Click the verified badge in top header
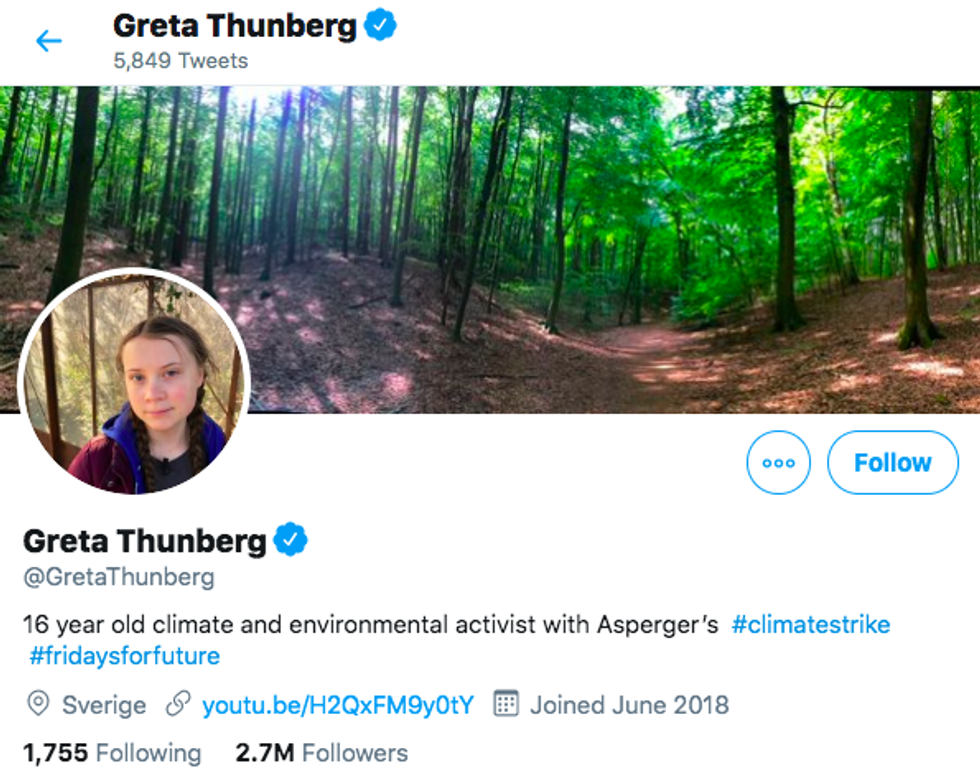The height and width of the screenshot is (772, 980). [380, 26]
